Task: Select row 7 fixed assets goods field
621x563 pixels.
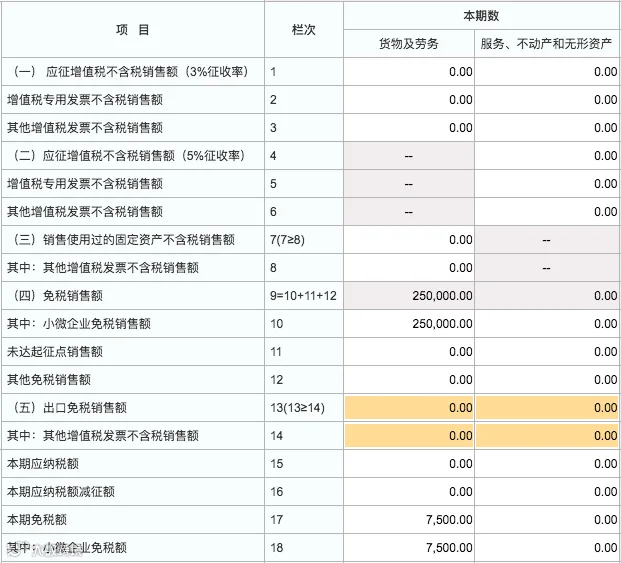Action: pyautogui.click(x=409, y=240)
